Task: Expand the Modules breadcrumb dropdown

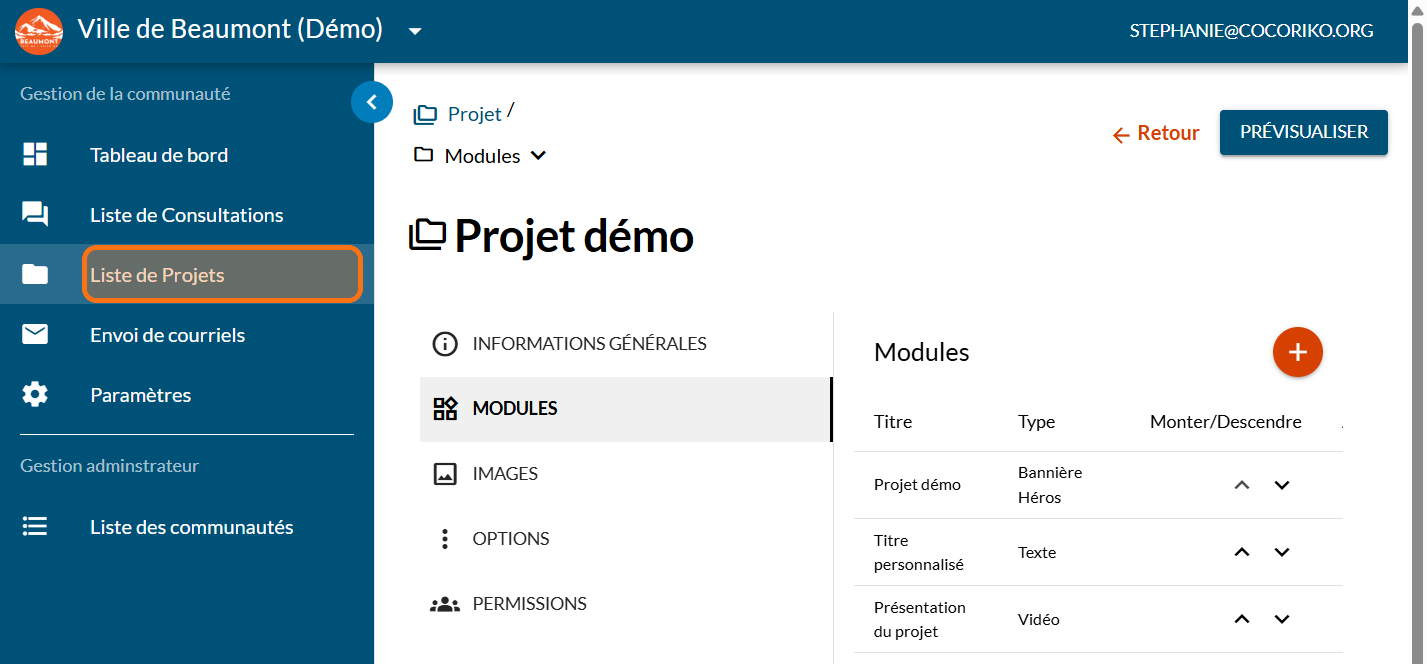Action: point(538,156)
